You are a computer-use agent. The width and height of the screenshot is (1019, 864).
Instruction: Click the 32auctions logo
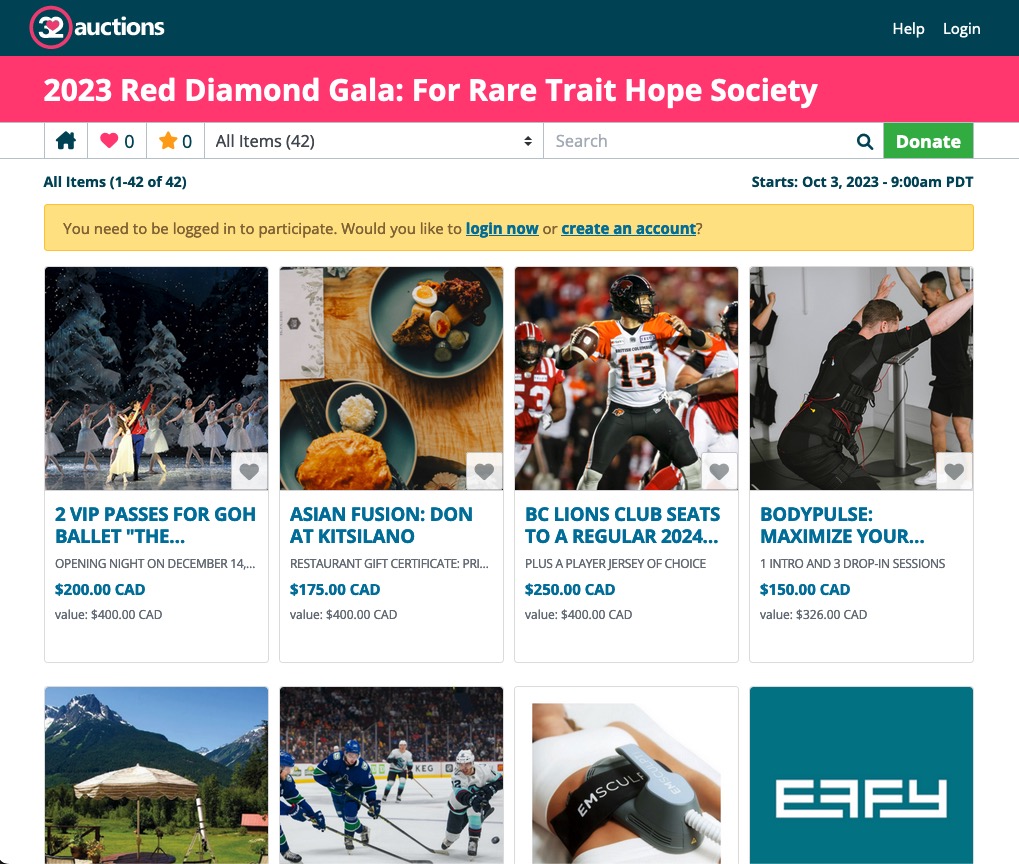click(97, 27)
